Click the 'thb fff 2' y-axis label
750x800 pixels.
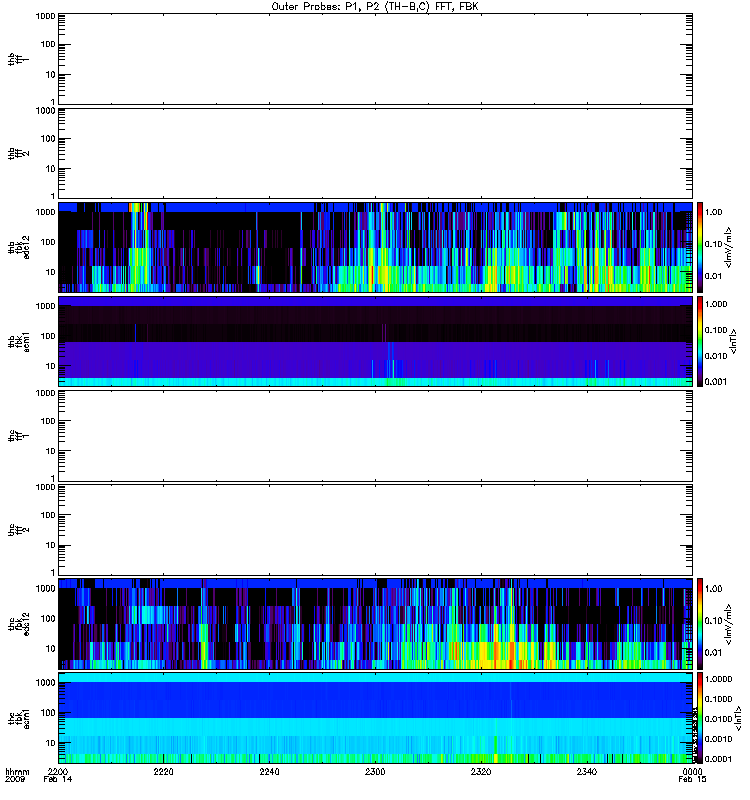click(18, 154)
